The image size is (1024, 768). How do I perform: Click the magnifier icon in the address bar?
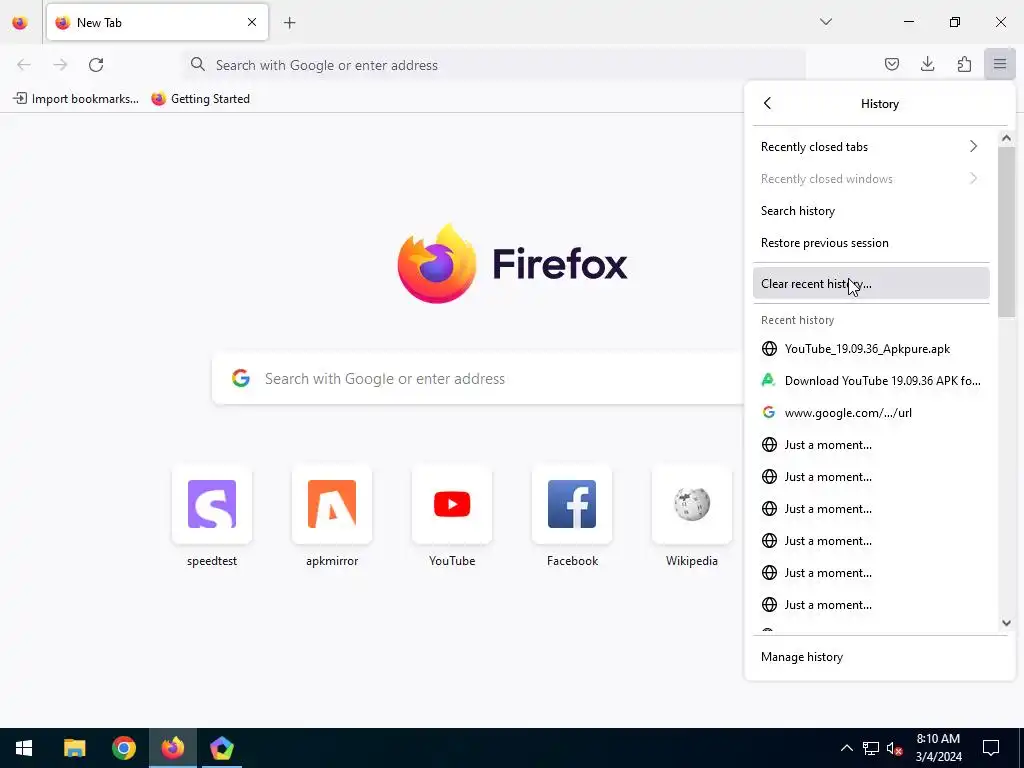[198, 64]
